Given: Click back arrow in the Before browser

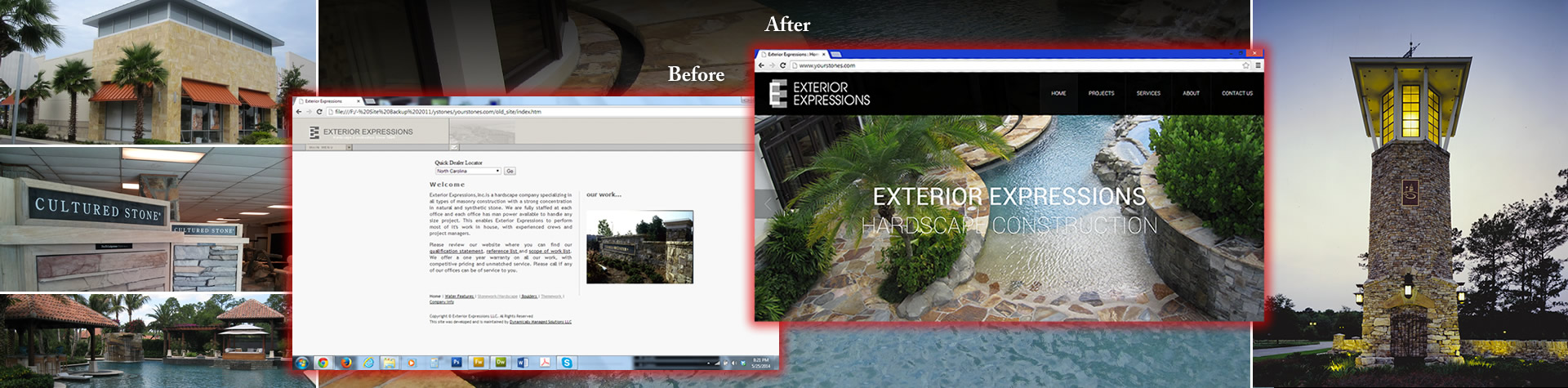Looking at the screenshot, I should pos(299,111).
